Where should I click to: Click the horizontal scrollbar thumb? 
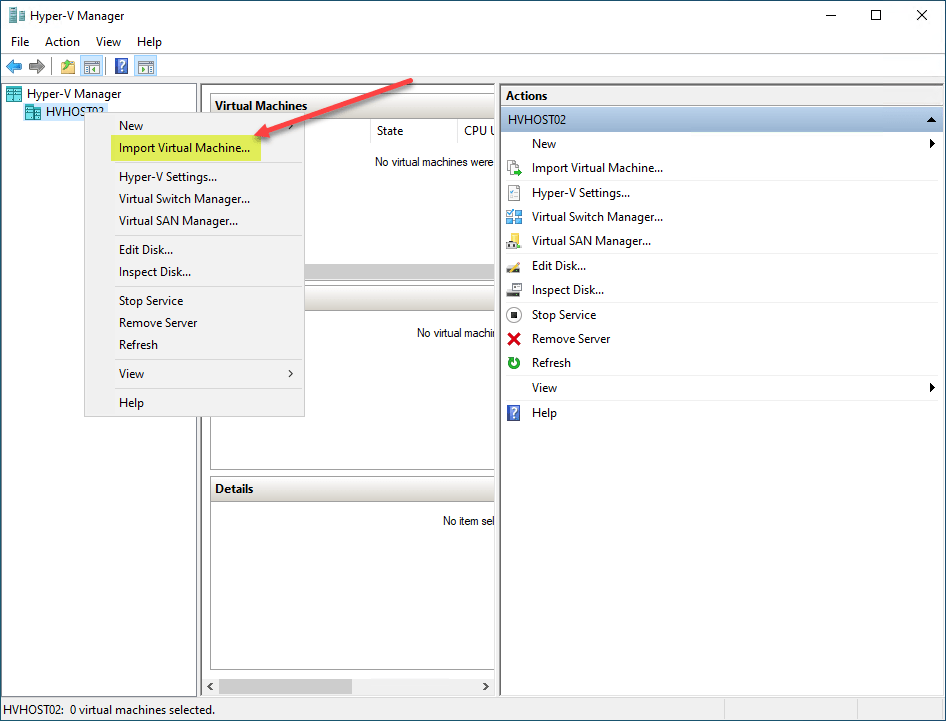[285, 687]
